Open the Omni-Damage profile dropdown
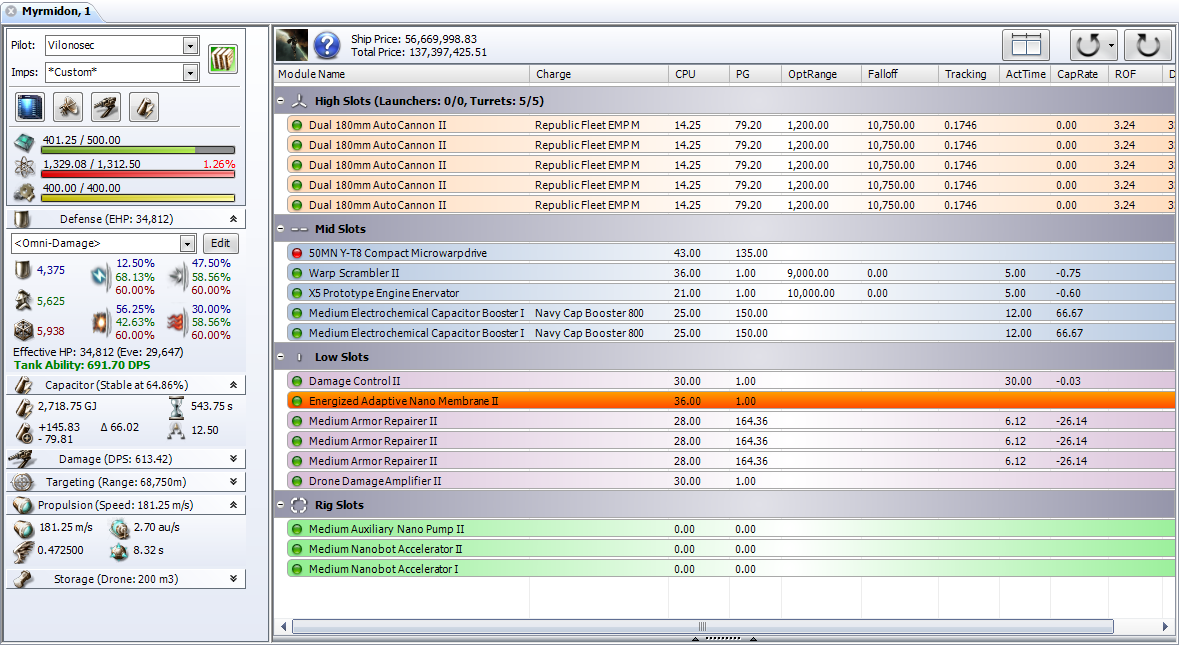The image size is (1179, 645). point(187,244)
